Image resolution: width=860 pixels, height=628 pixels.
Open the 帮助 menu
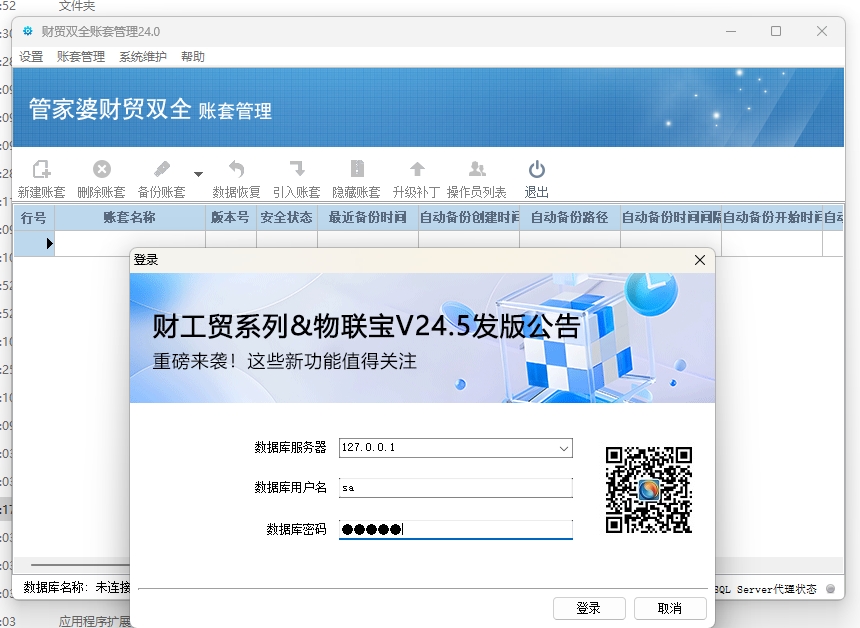click(193, 56)
